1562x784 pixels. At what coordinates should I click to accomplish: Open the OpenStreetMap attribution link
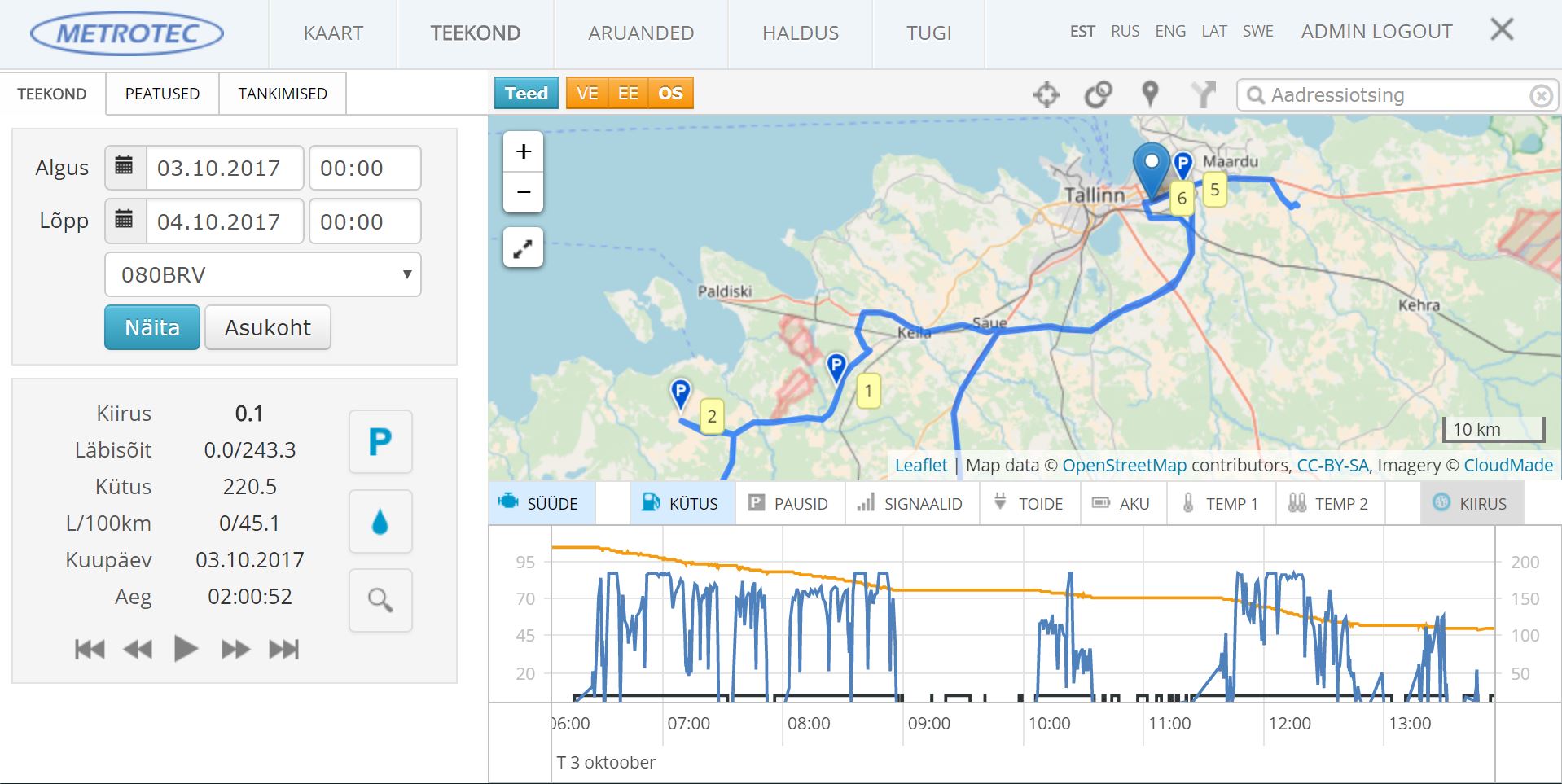point(1124,466)
